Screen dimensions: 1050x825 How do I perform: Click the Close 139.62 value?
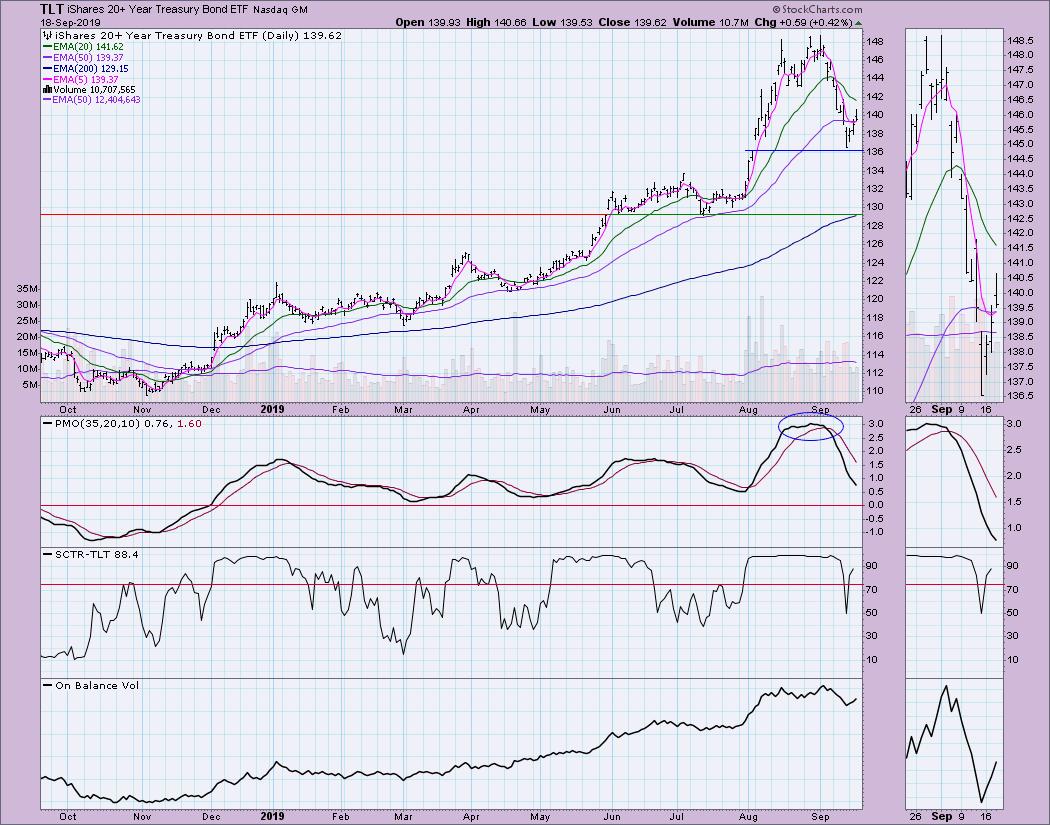pyautogui.click(x=633, y=22)
